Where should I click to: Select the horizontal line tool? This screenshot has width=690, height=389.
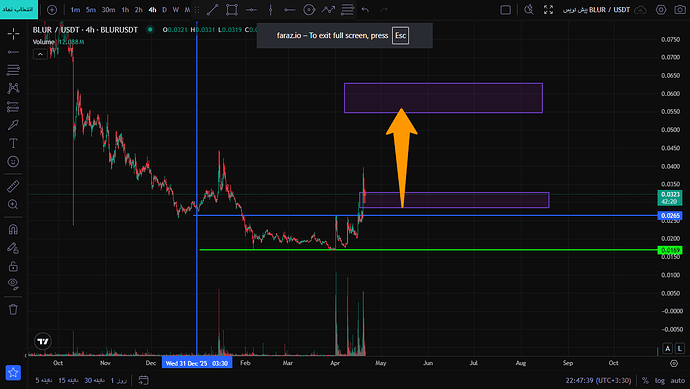point(251,10)
